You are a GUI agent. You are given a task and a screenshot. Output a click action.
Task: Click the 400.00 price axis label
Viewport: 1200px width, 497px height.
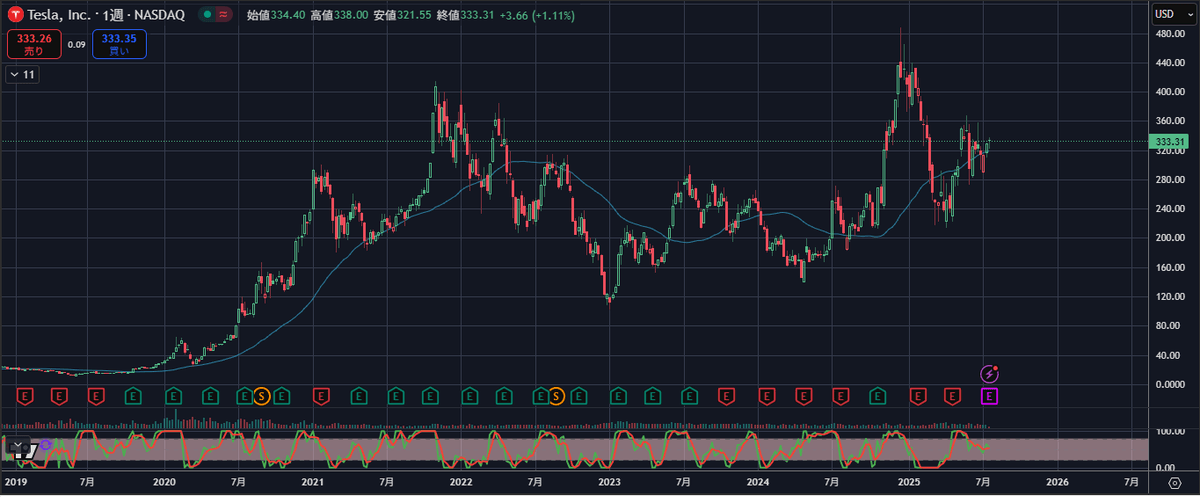pos(1170,92)
